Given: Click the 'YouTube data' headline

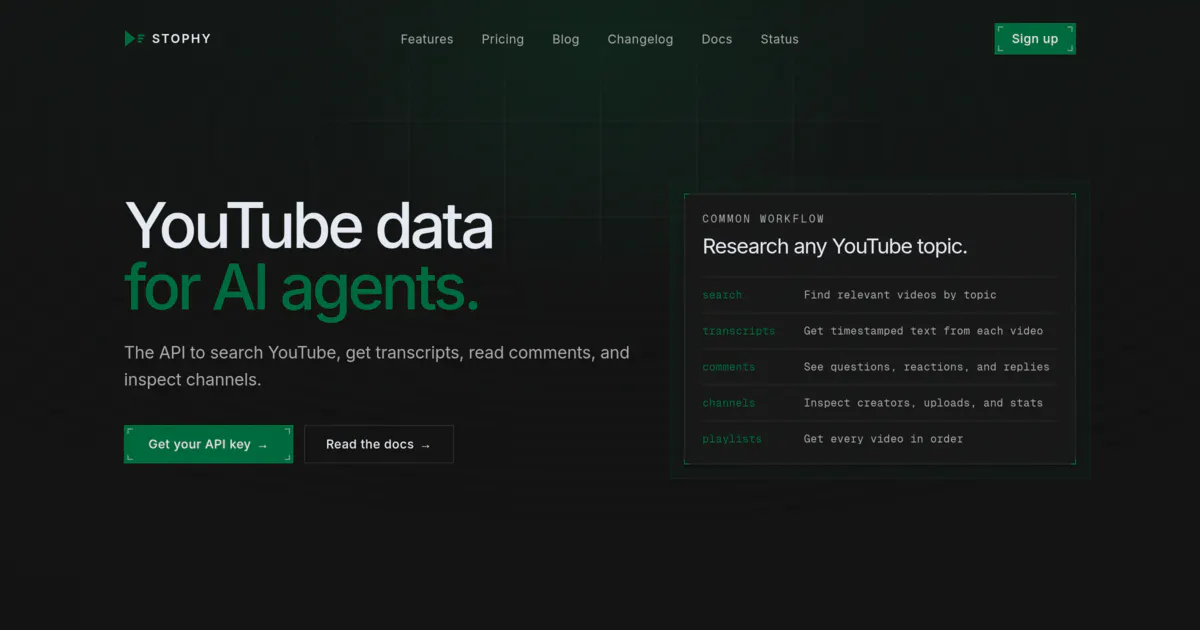Looking at the screenshot, I should [x=309, y=225].
